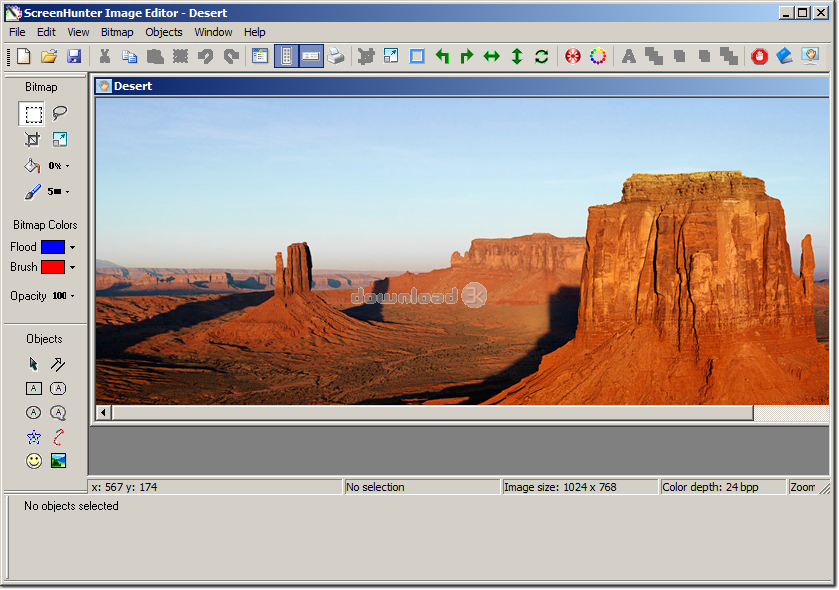
Task: Rotate the image with the rotate icon
Action: click(x=541, y=57)
